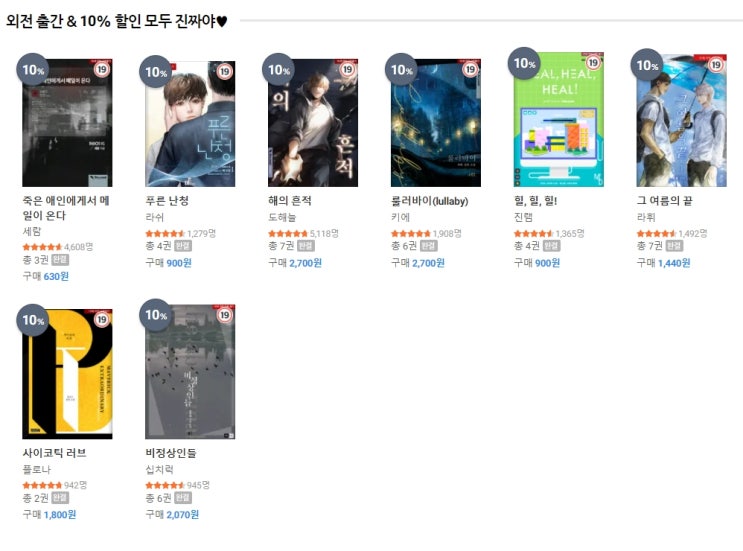The image size is (743, 551).
Task: Open the 해의 흔적 book cover
Action: 313,123
